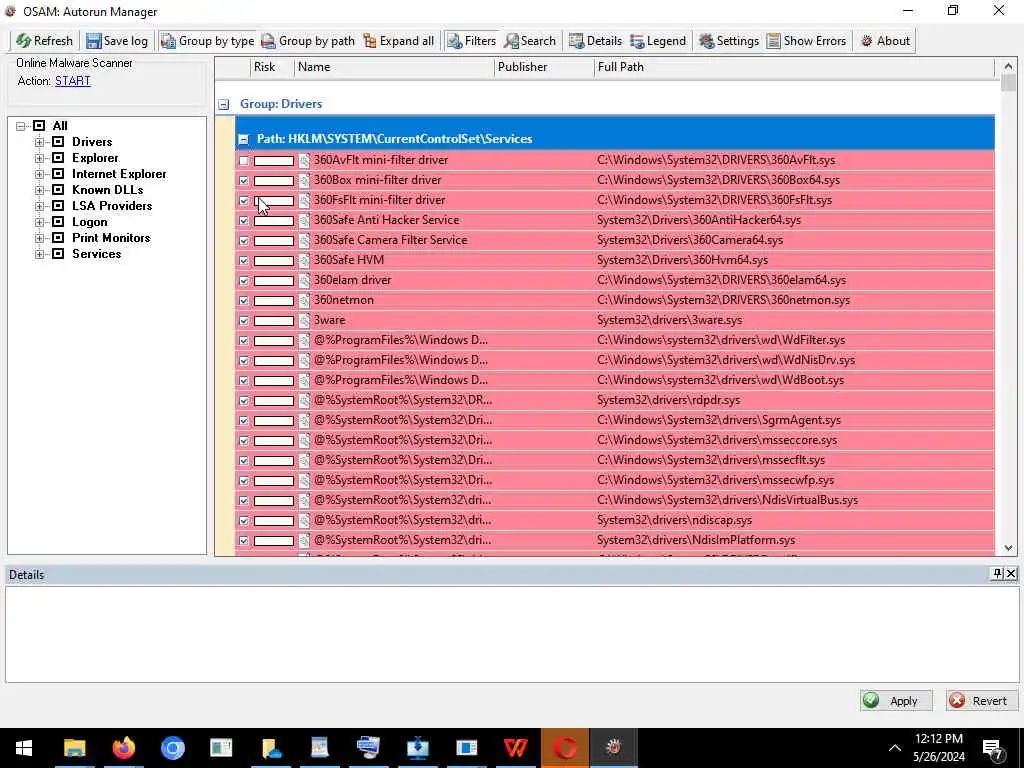The width and height of the screenshot is (1024, 768).
Task: Toggle the Services category checkbox in tree
Action: coord(58,253)
